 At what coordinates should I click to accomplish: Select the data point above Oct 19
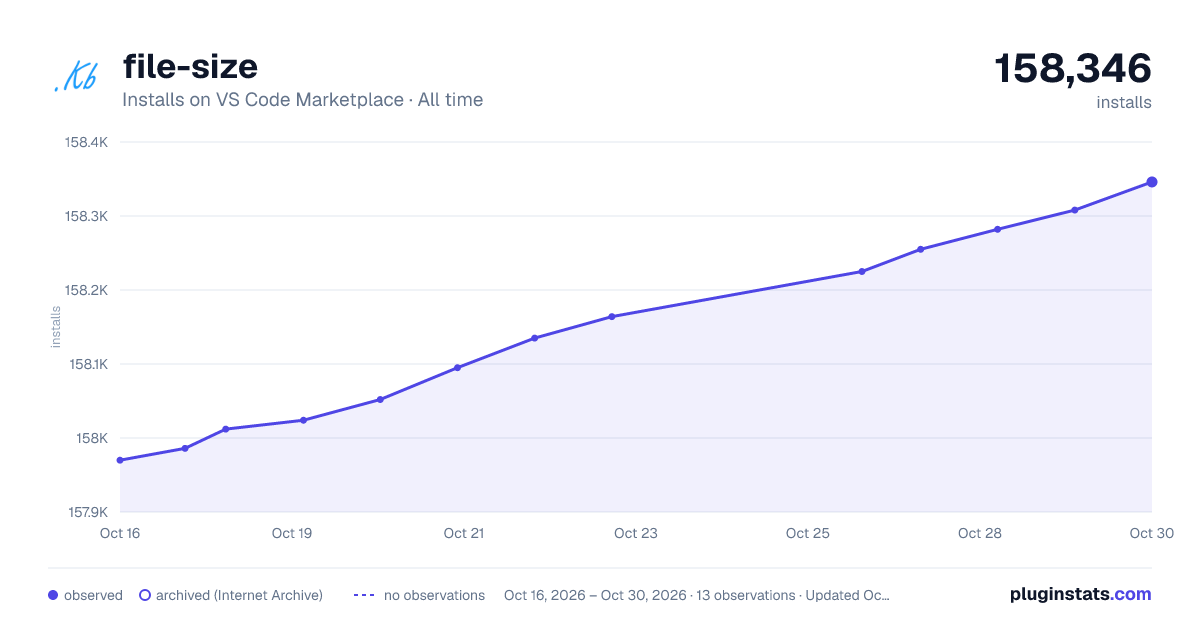click(x=303, y=420)
